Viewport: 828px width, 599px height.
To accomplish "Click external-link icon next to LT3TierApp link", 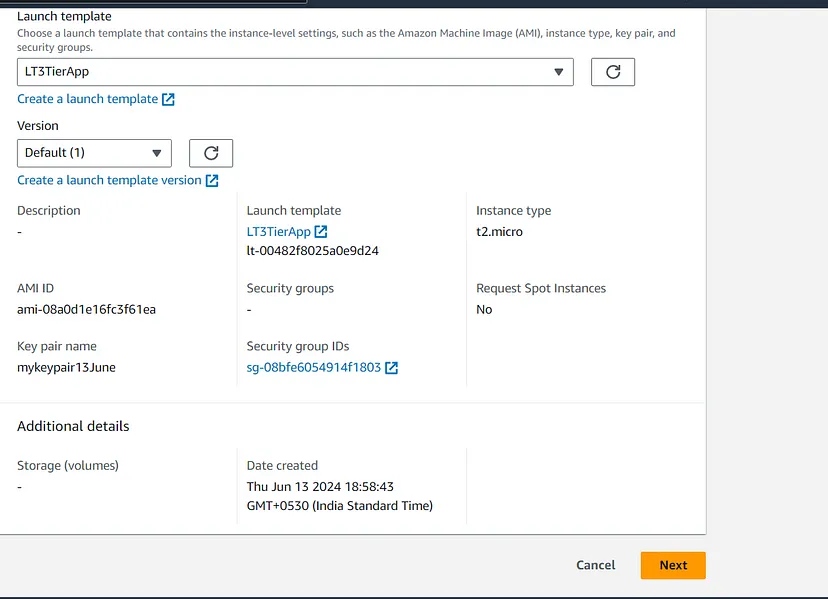I will [321, 232].
